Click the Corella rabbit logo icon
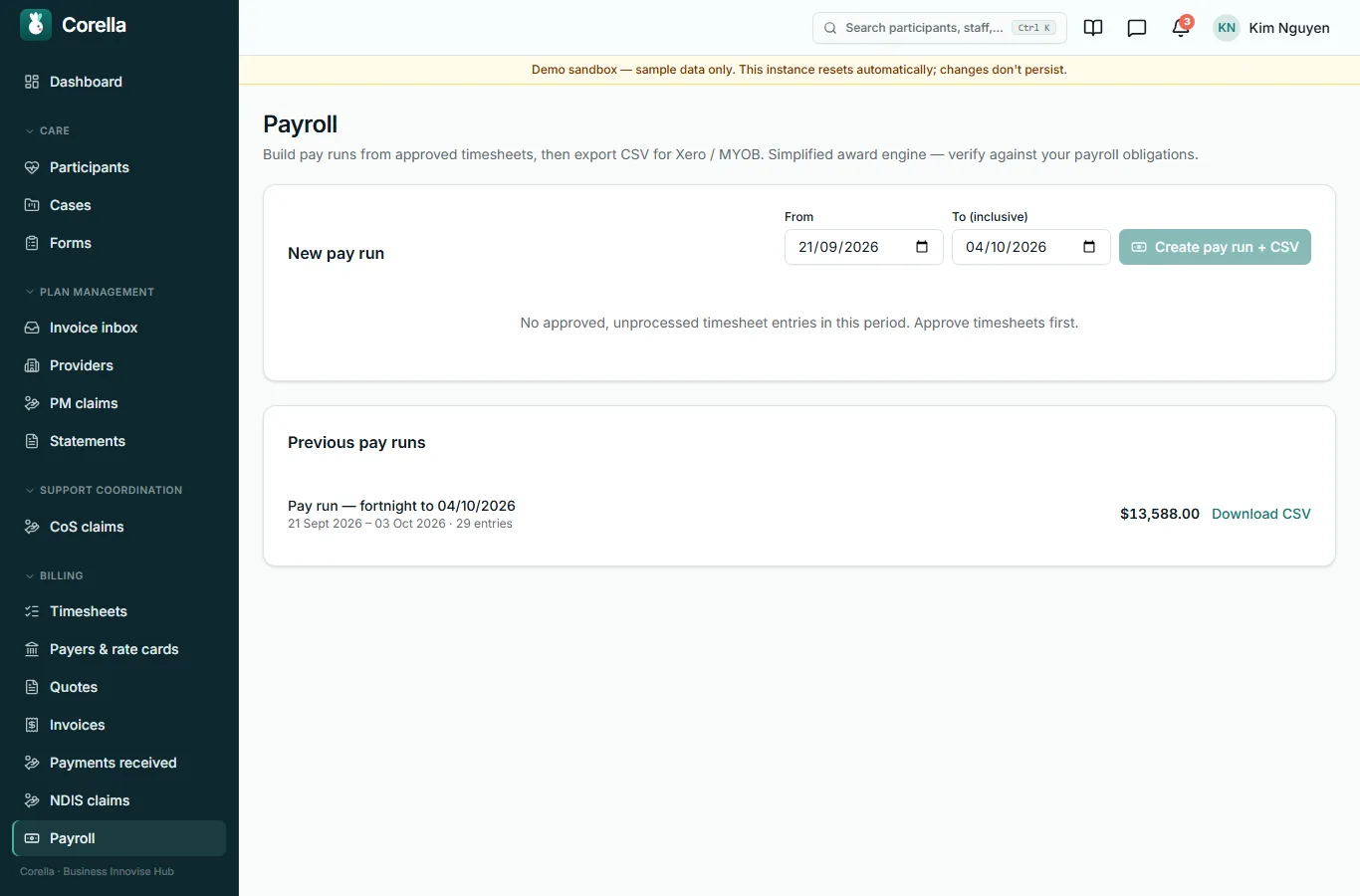1360x896 pixels. [x=36, y=25]
